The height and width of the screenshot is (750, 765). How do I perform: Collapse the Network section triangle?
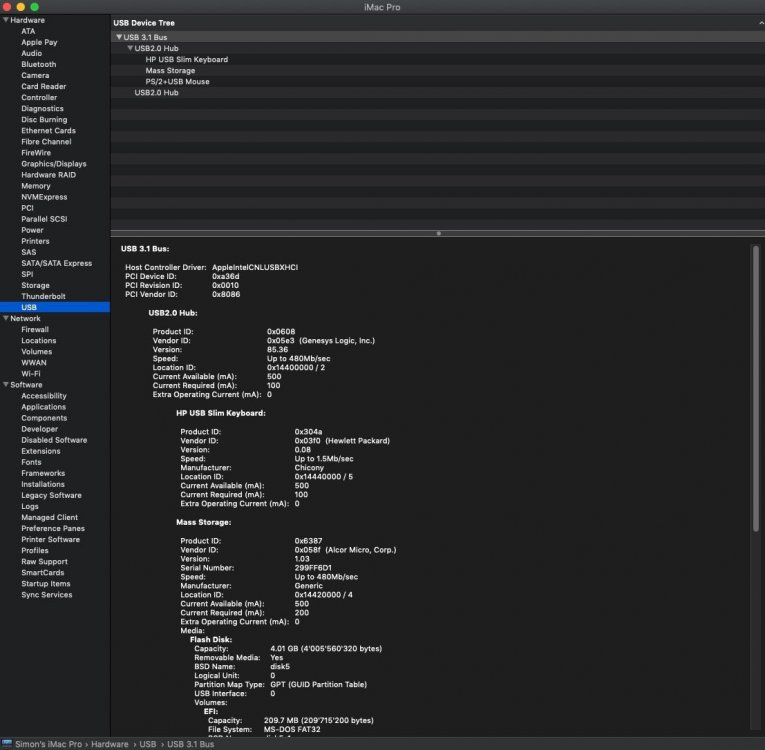6,318
